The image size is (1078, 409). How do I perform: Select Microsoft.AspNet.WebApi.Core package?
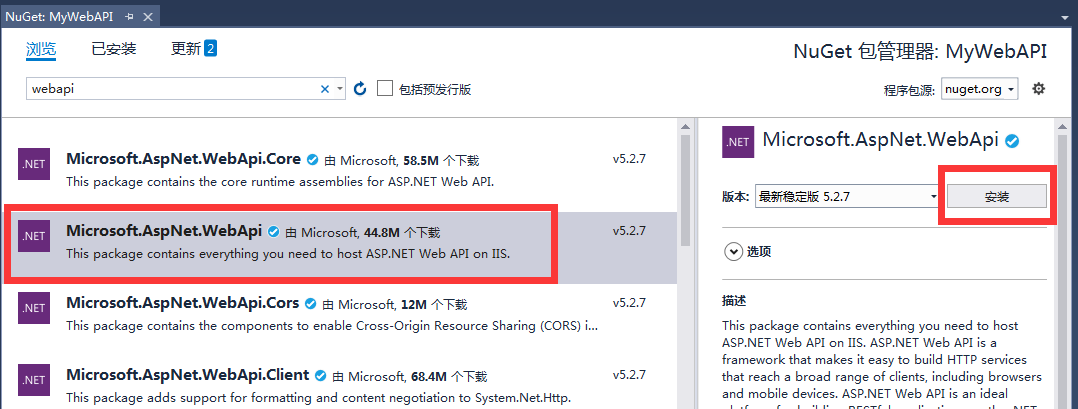(339, 171)
